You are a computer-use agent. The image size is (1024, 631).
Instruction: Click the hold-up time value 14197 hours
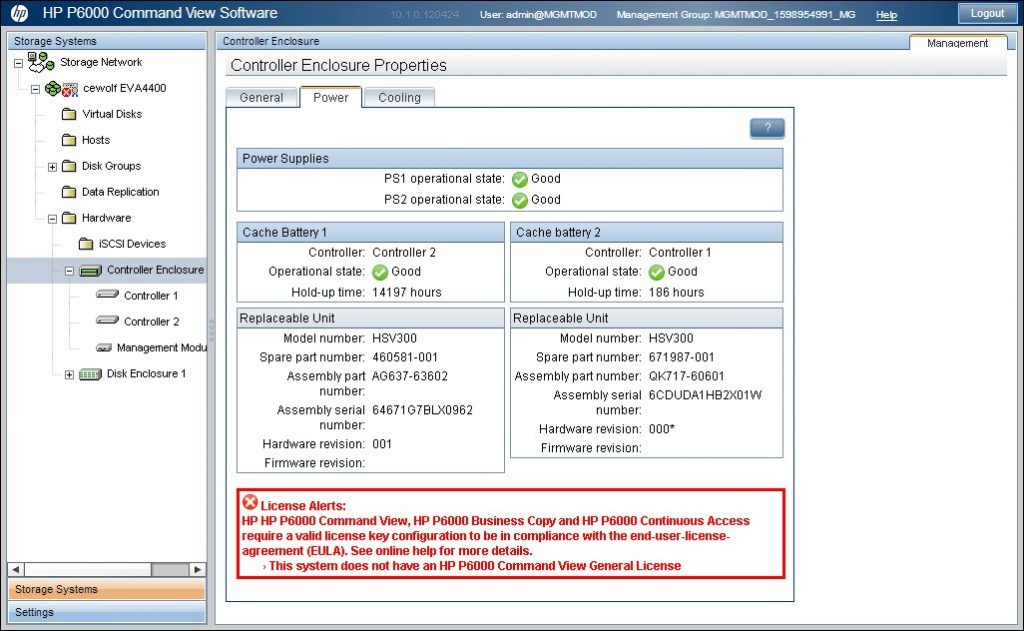[x=407, y=292]
